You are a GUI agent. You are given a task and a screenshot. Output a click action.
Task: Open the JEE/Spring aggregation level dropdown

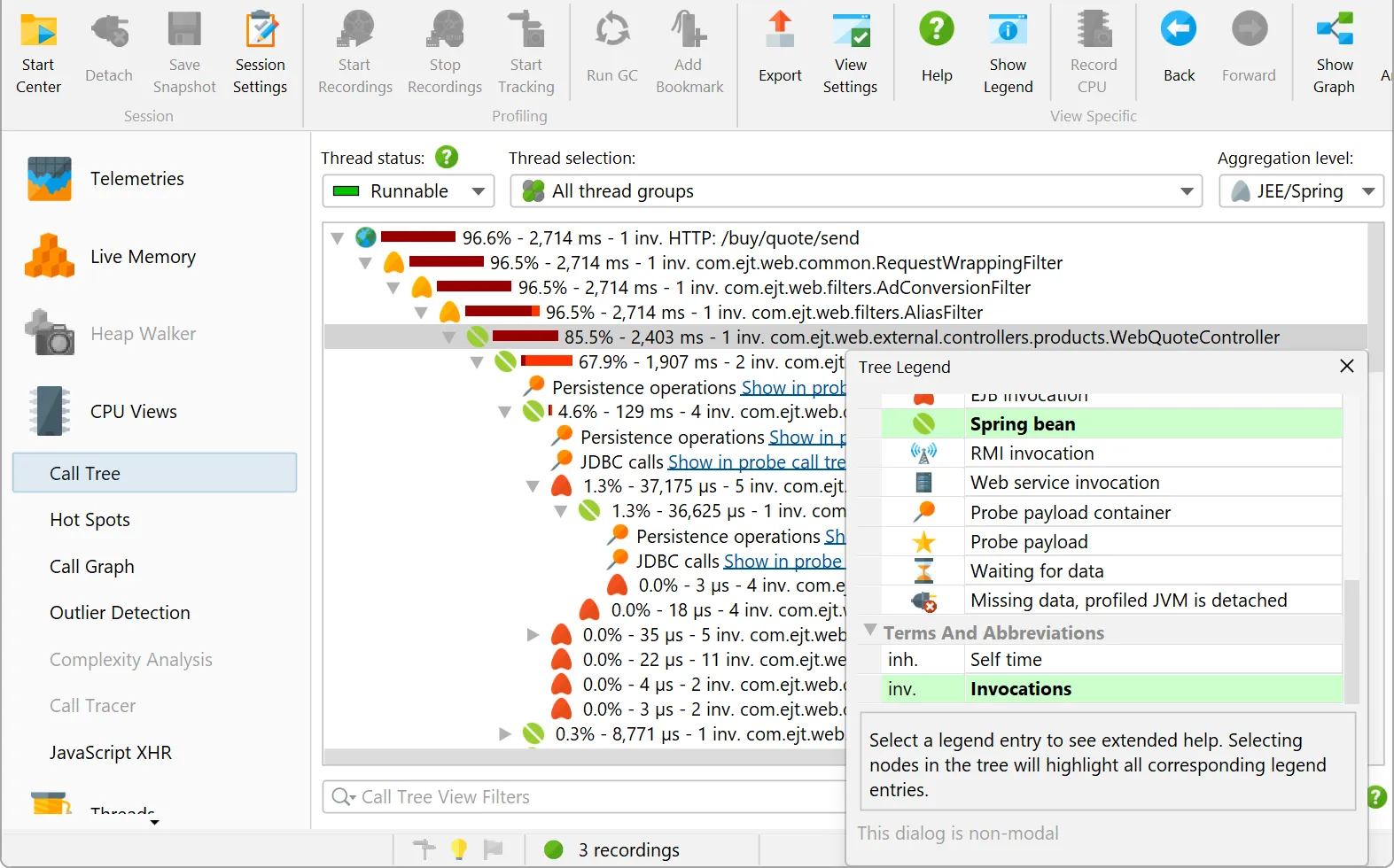pos(1300,191)
